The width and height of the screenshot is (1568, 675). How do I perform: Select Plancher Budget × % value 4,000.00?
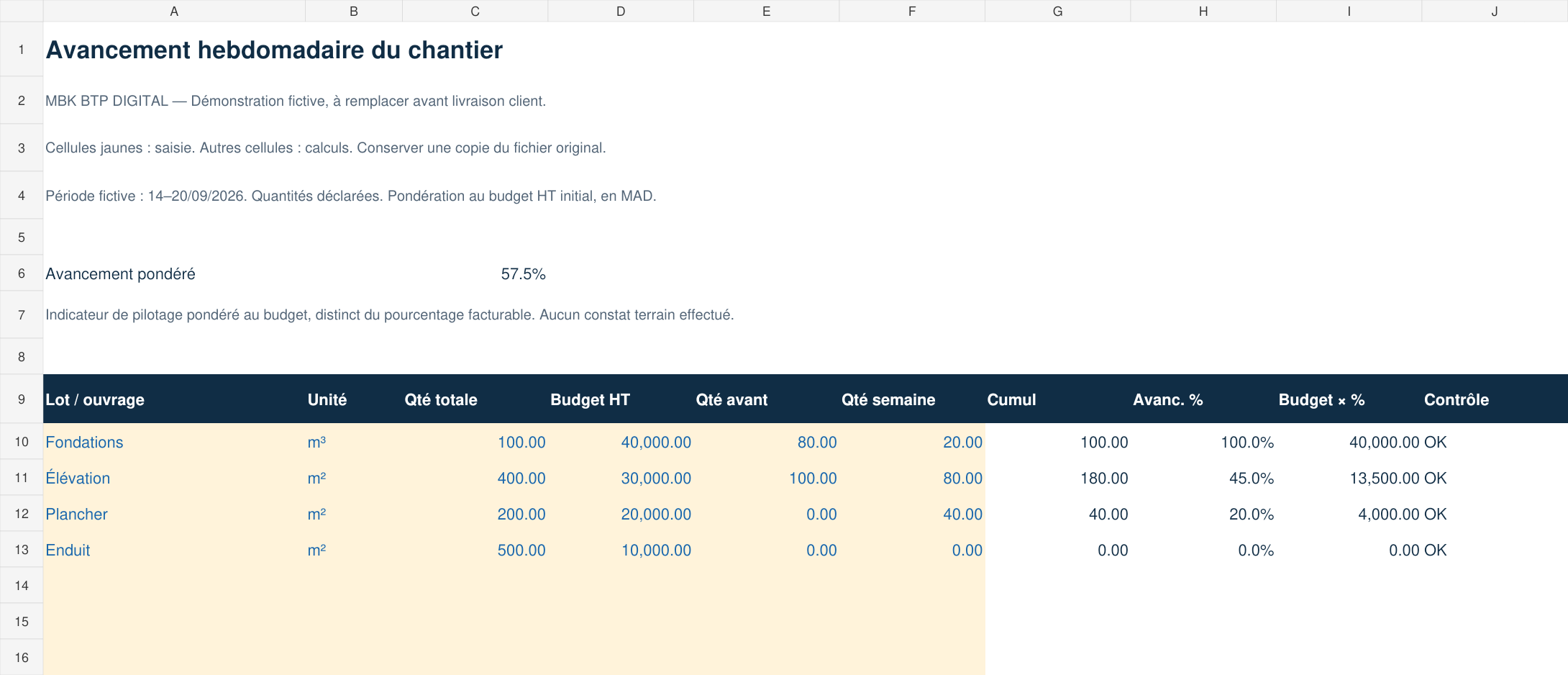[1349, 514]
